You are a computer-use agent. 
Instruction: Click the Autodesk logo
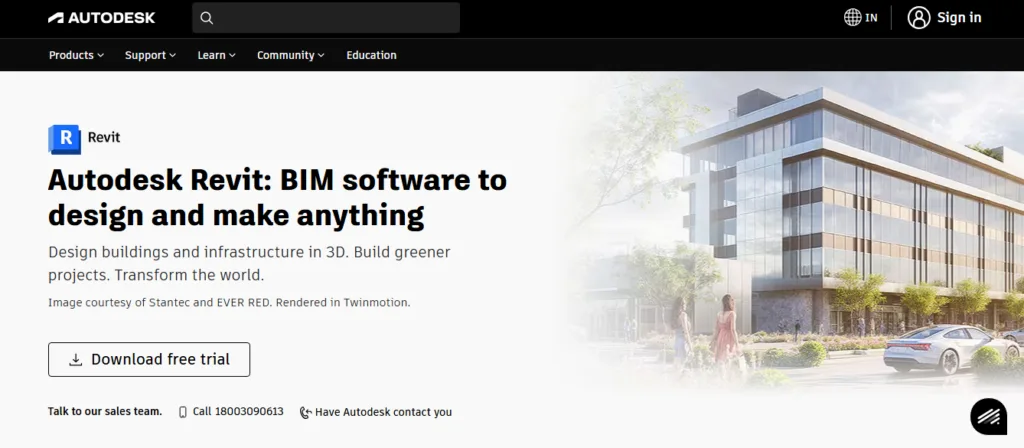click(x=101, y=18)
